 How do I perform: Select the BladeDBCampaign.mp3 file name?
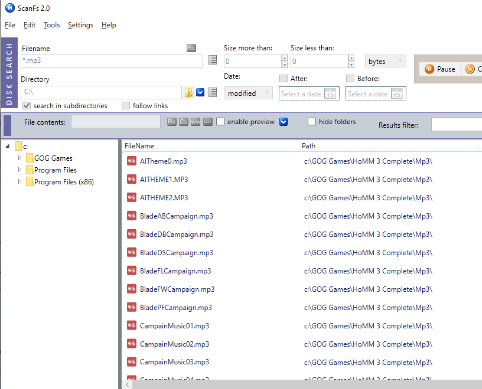[x=176, y=234]
